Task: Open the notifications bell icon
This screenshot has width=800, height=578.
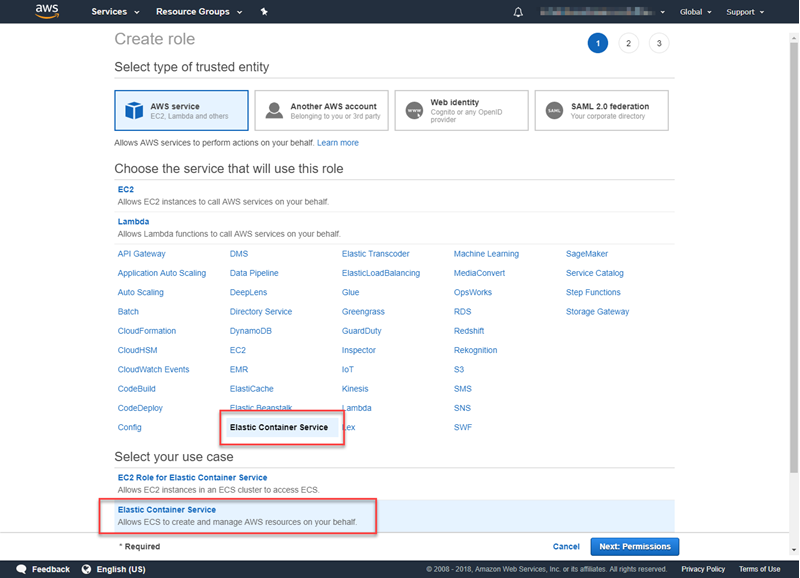Action: coord(516,11)
